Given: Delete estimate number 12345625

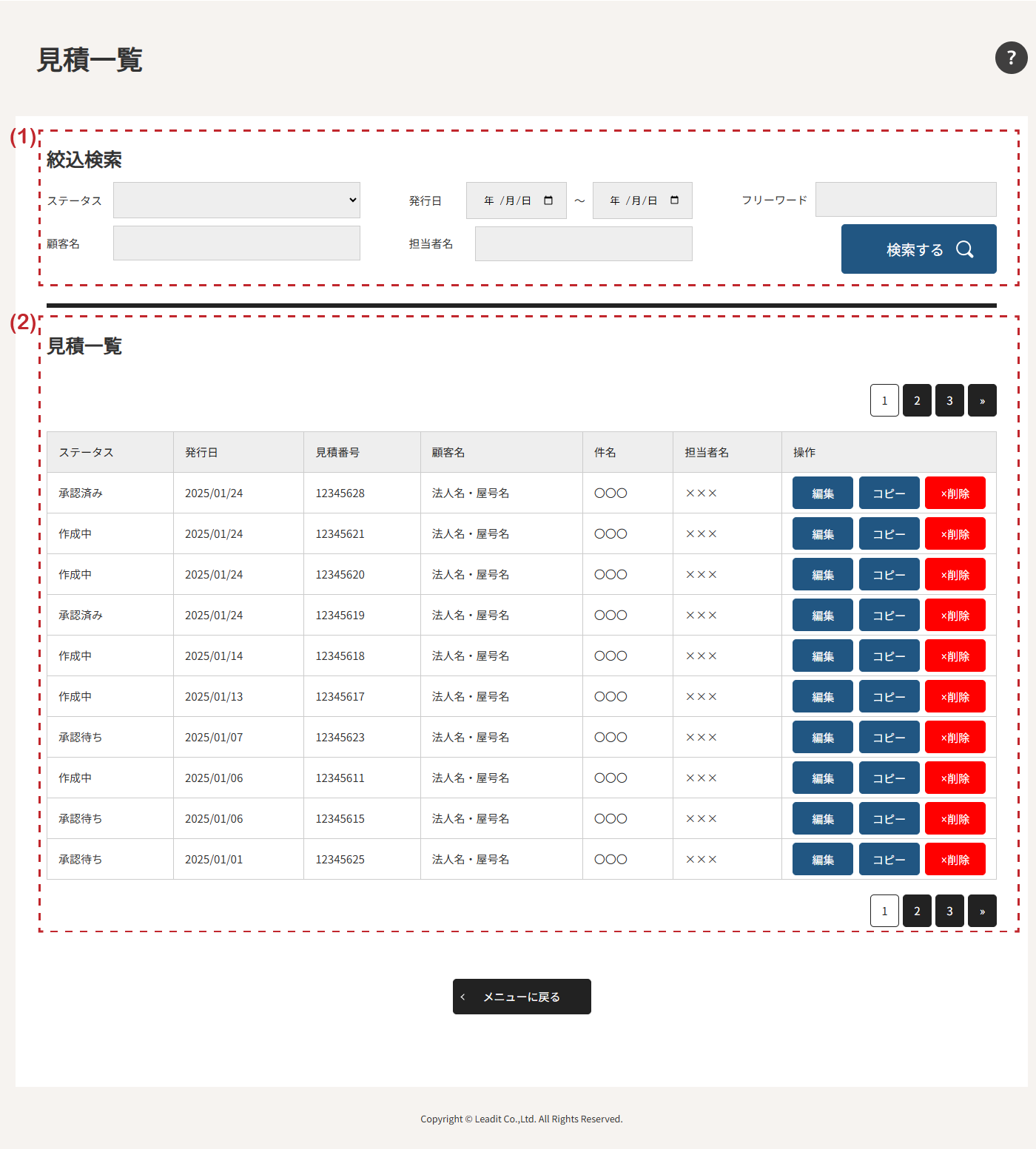Looking at the screenshot, I should tap(955, 860).
